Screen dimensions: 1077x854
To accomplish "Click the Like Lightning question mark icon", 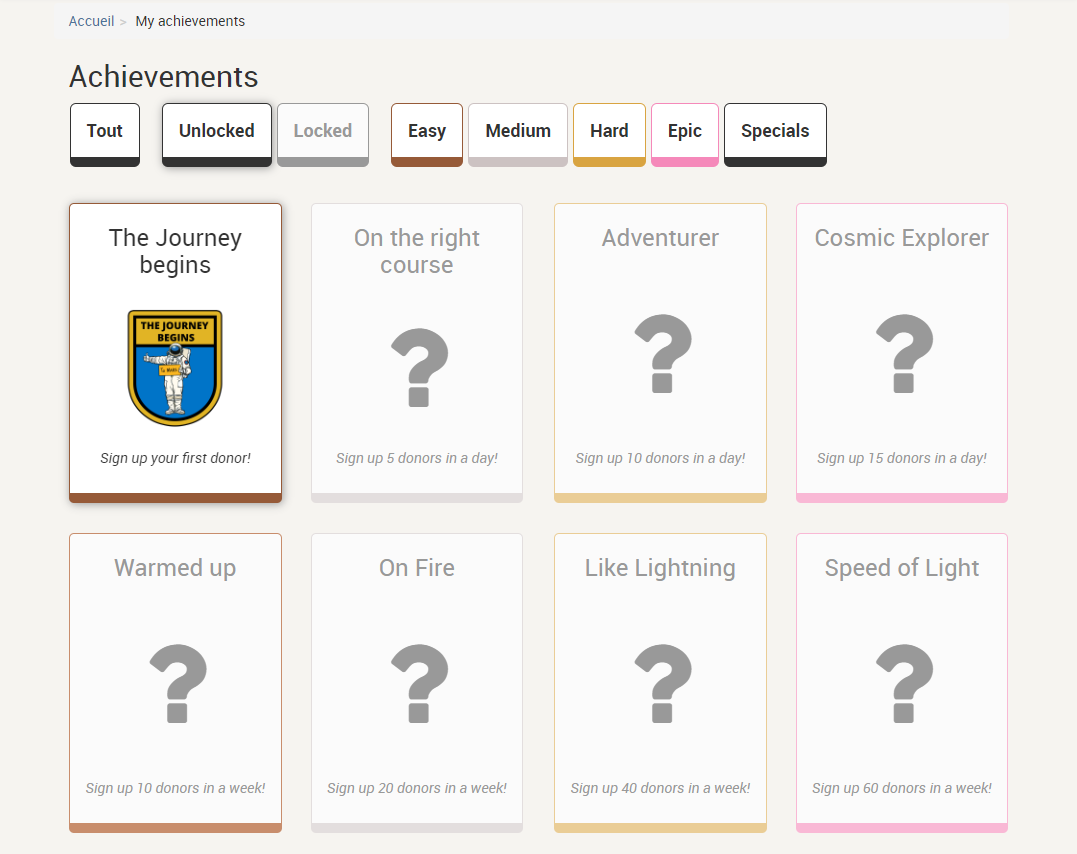I will point(663,684).
